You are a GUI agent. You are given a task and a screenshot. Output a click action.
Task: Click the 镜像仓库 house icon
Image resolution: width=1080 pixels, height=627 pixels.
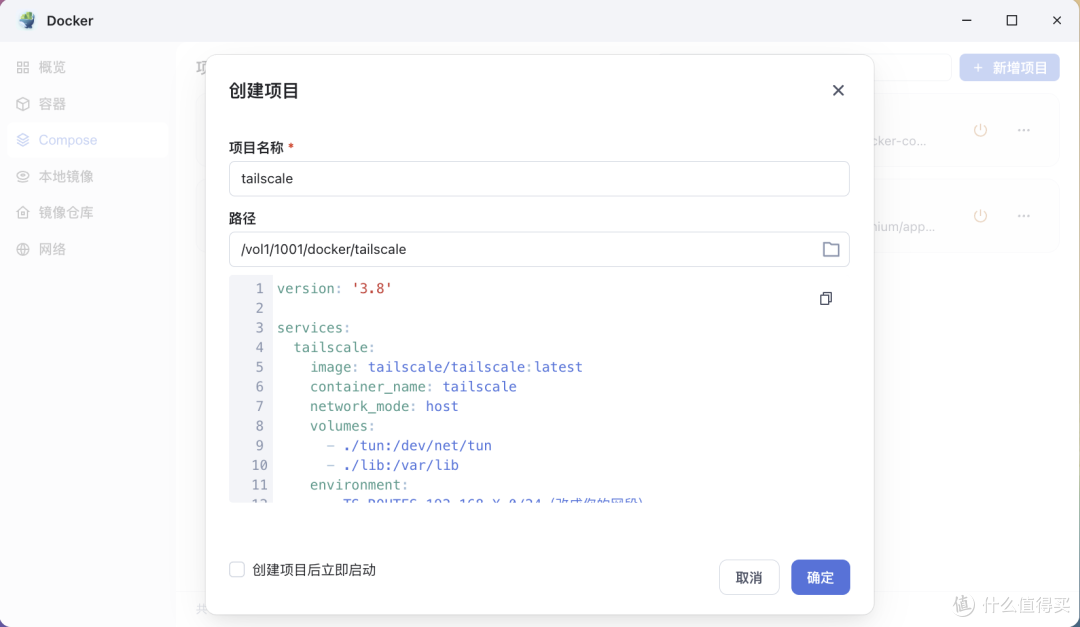23,212
